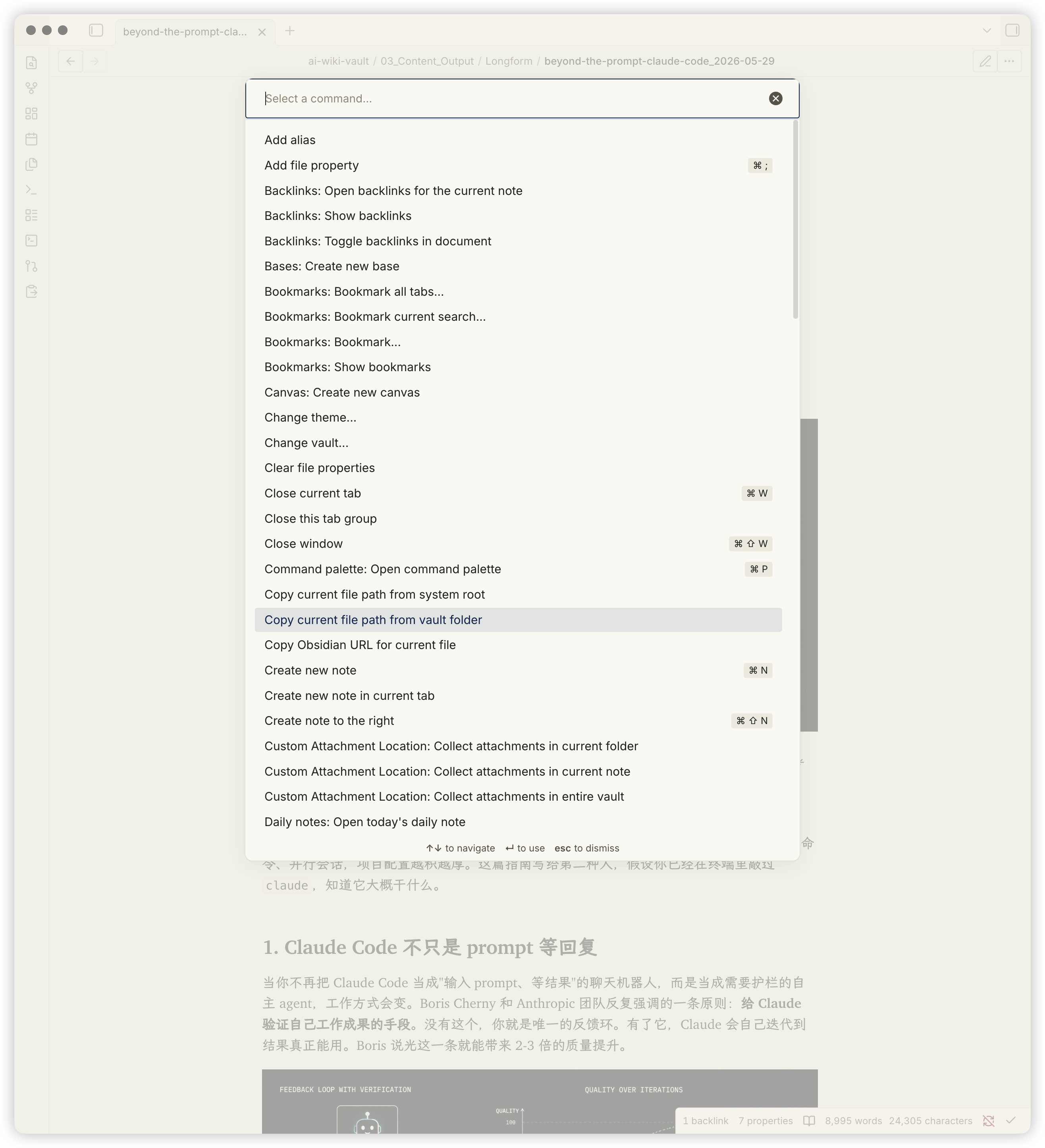Screen dimensions: 1045x1148
Task: Run Daily notes: Open today's daily note
Action: pyautogui.click(x=518, y=822)
